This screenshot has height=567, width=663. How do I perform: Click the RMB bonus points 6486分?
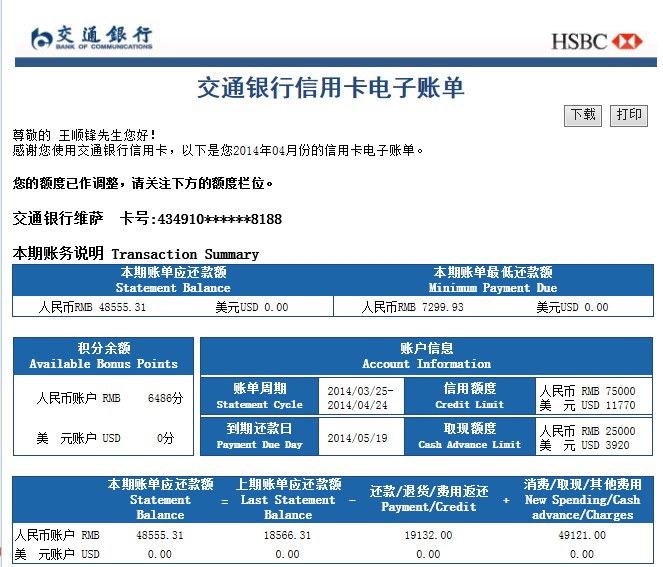tap(165, 398)
